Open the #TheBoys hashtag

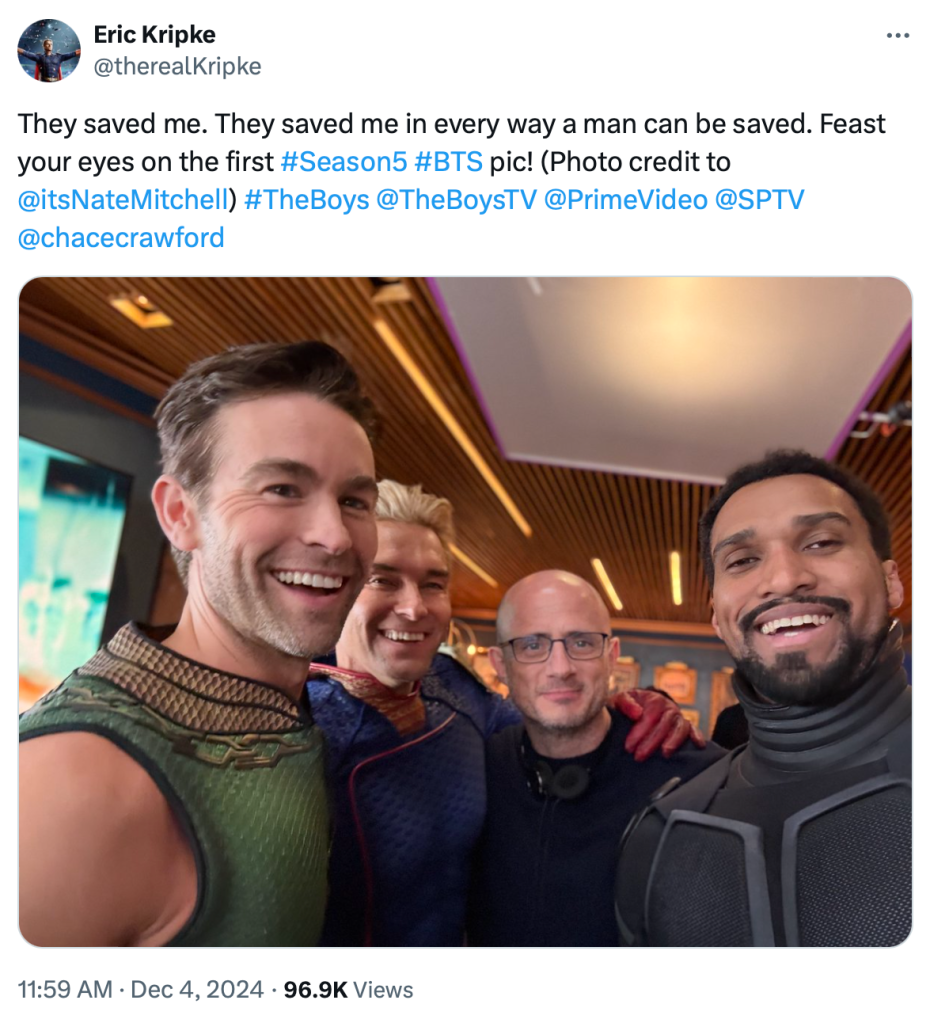coord(307,200)
